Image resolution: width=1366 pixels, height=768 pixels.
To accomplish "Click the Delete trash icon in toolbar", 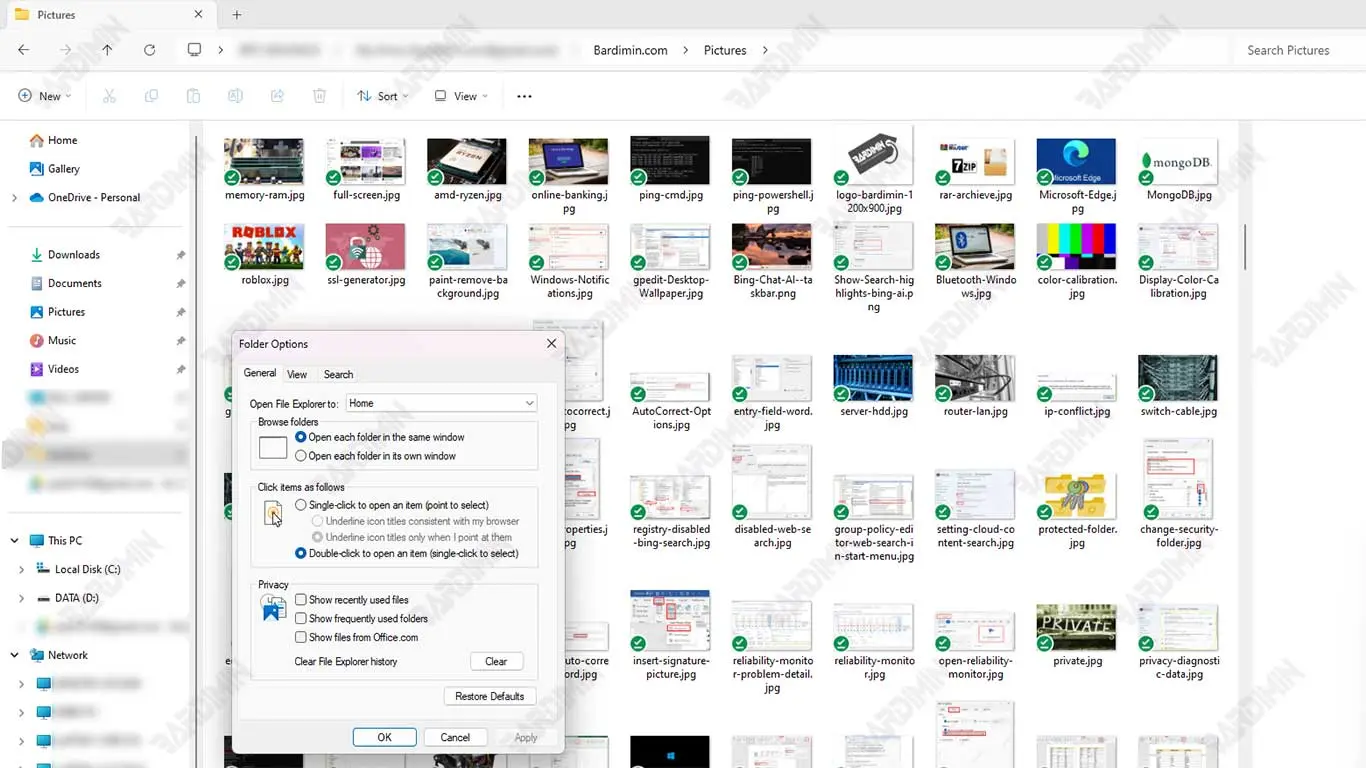I will [319, 96].
